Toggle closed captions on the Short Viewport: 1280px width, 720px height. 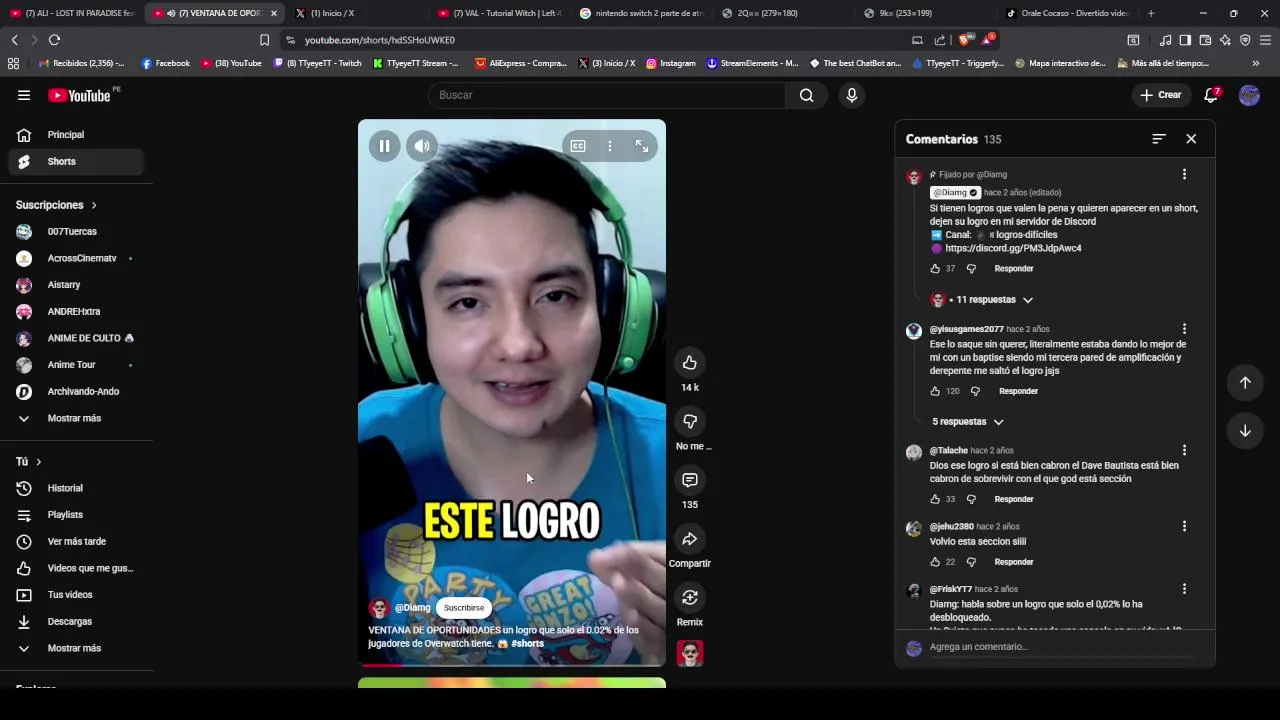point(578,146)
